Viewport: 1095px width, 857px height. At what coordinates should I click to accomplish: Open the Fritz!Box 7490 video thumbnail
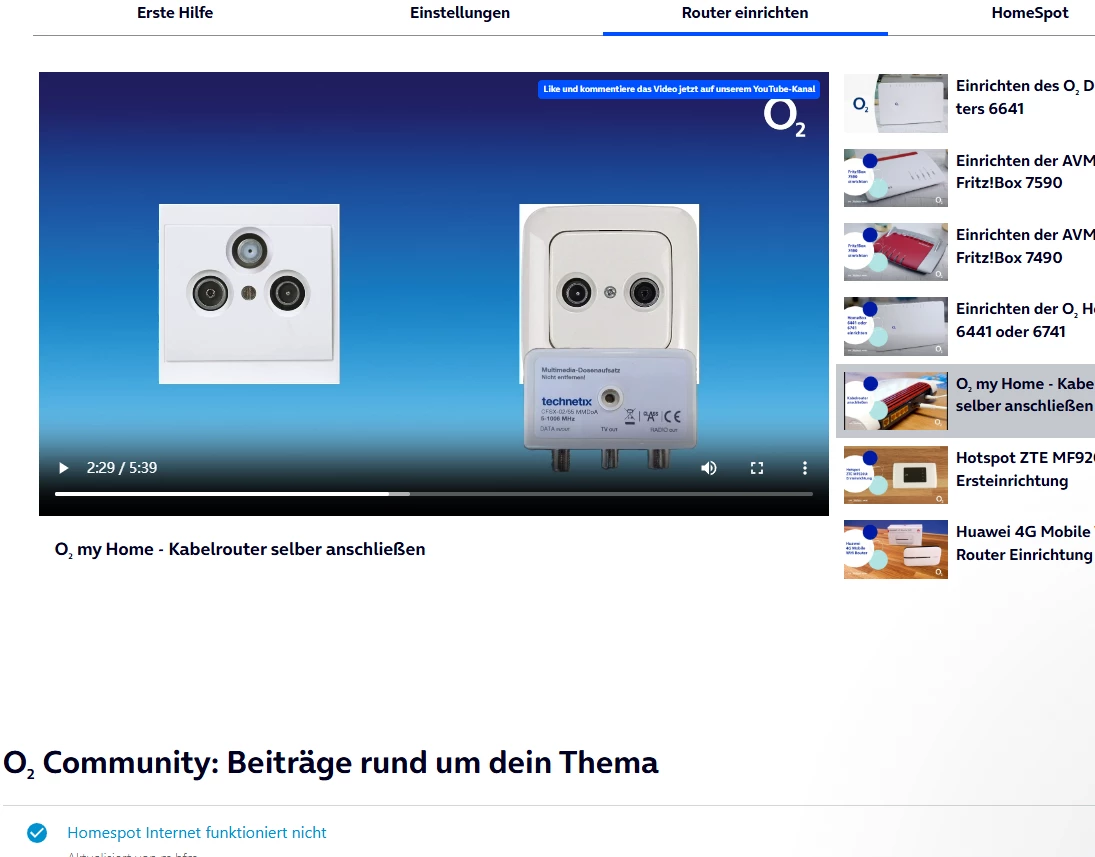tap(895, 252)
